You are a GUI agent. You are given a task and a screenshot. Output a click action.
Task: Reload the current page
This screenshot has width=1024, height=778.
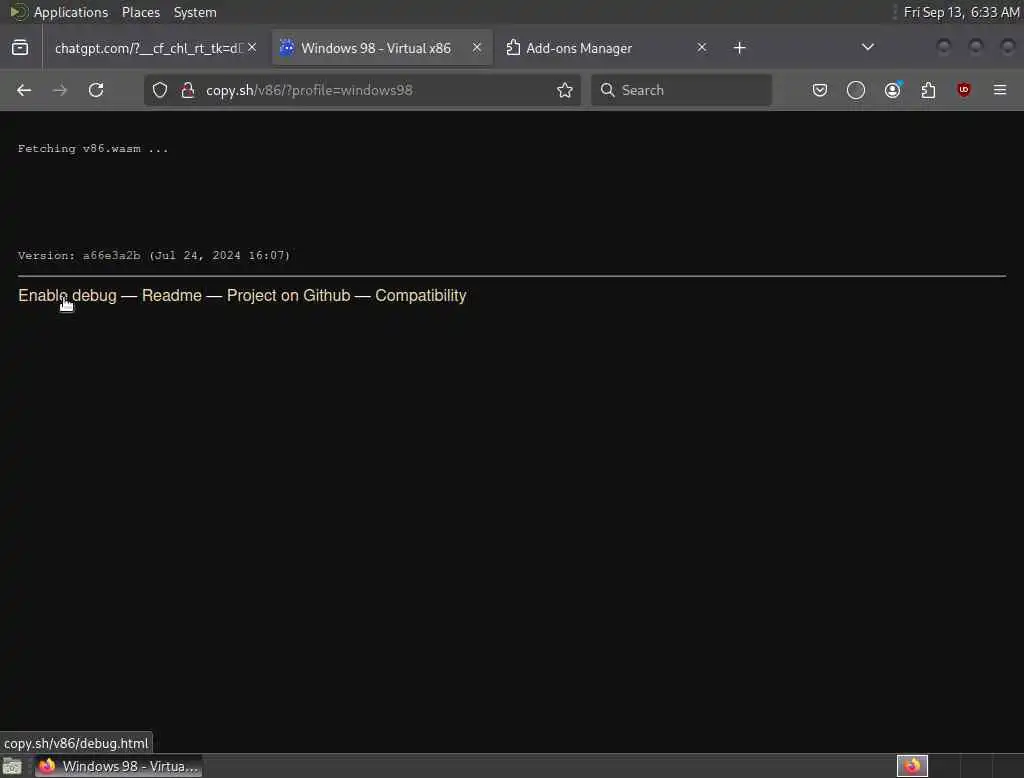(x=96, y=90)
